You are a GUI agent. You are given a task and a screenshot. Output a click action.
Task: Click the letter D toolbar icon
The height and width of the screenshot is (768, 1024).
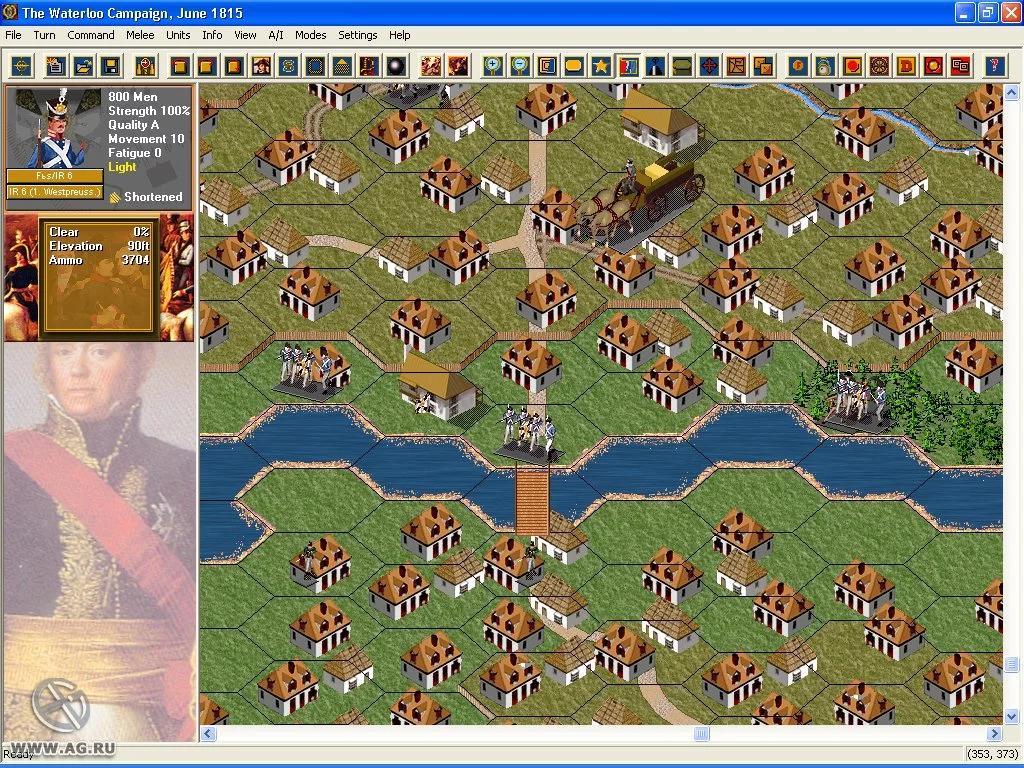pos(906,66)
